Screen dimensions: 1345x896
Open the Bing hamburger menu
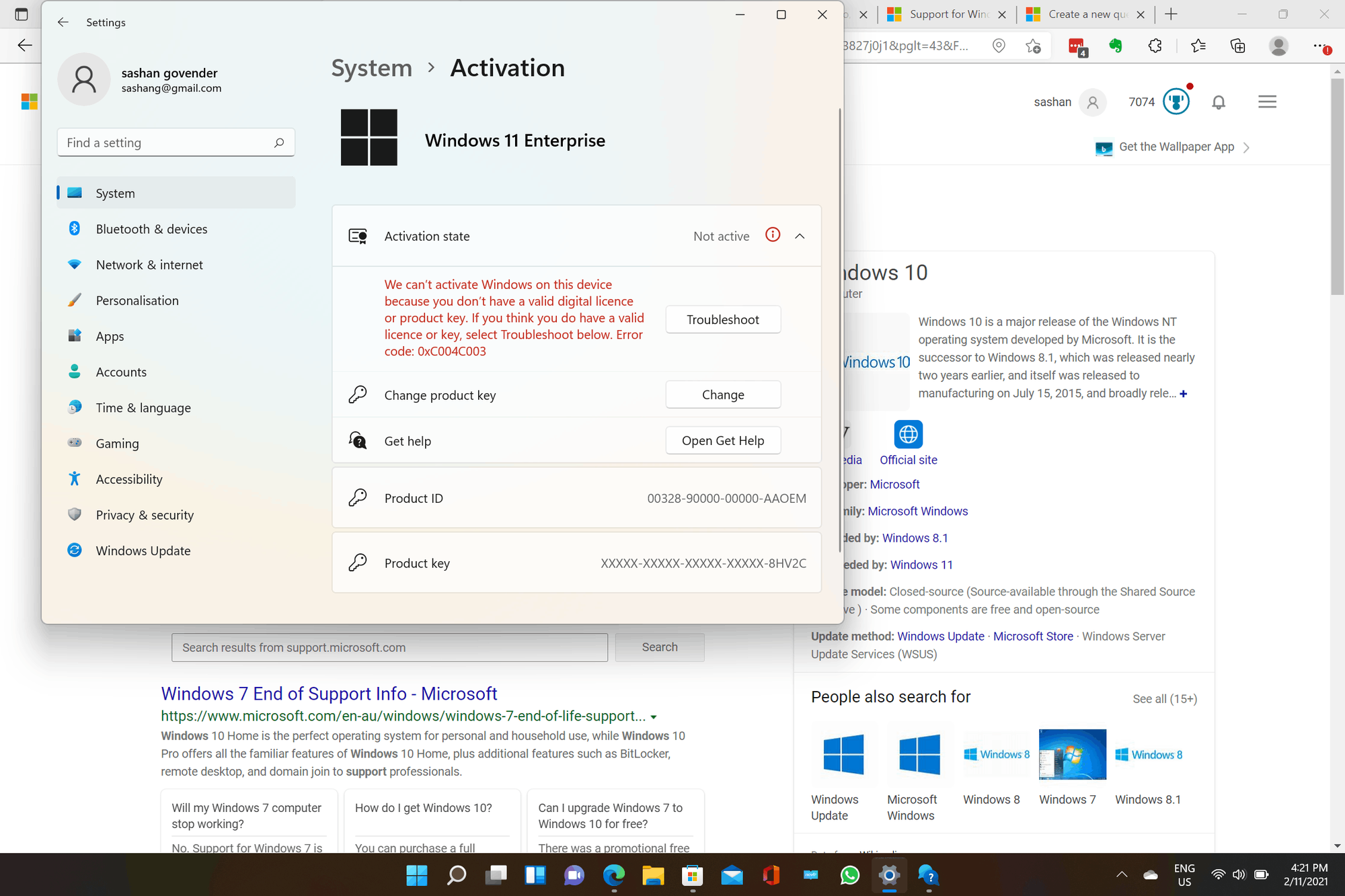(x=1267, y=101)
